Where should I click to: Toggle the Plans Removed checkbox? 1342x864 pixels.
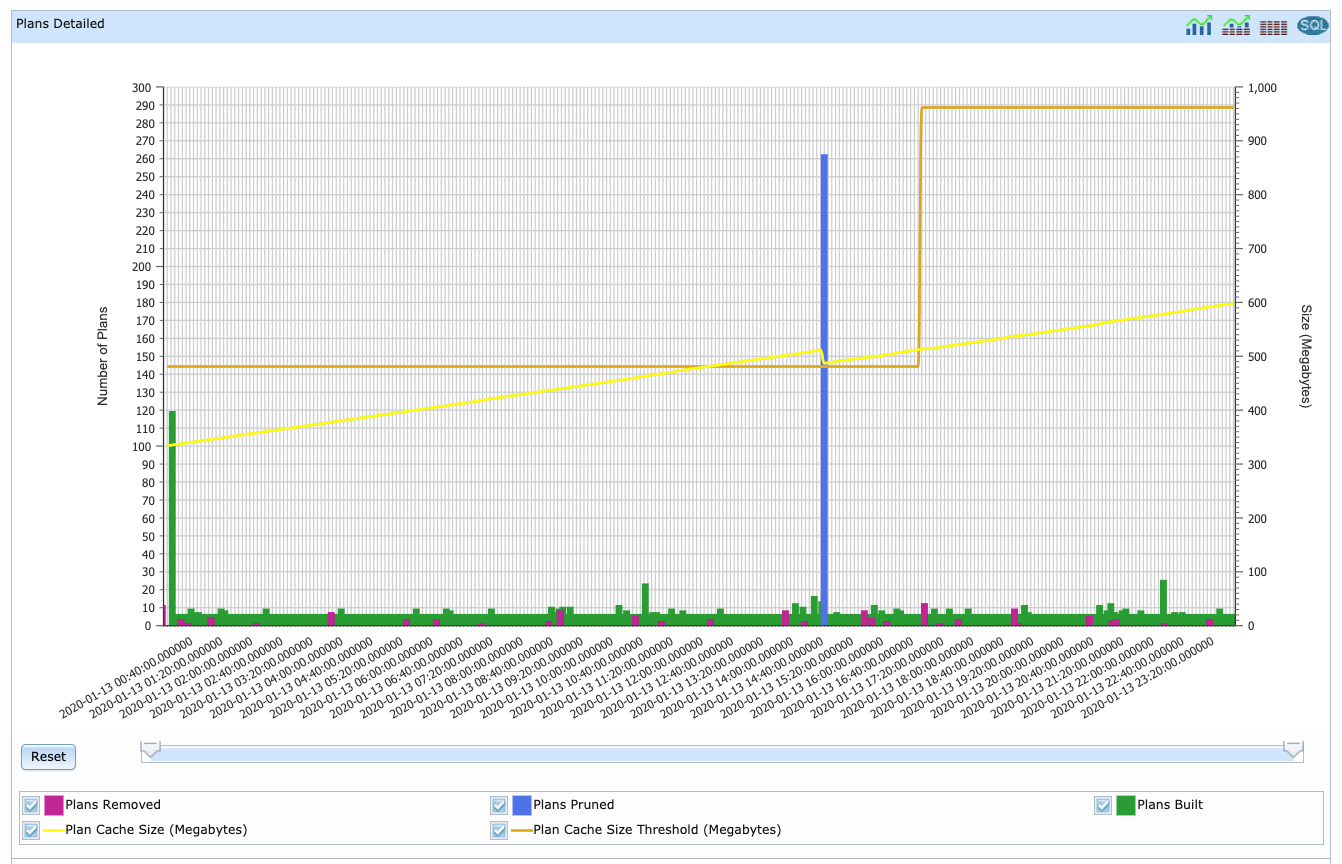[x=31, y=805]
